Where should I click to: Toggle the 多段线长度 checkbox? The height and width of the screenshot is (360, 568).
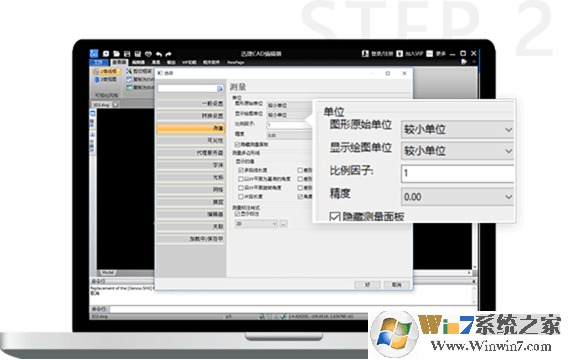coord(241,170)
